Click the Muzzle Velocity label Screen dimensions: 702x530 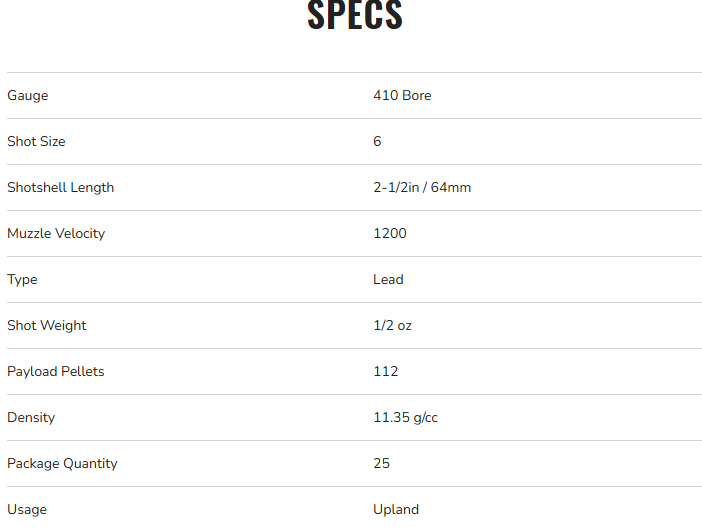click(x=56, y=234)
